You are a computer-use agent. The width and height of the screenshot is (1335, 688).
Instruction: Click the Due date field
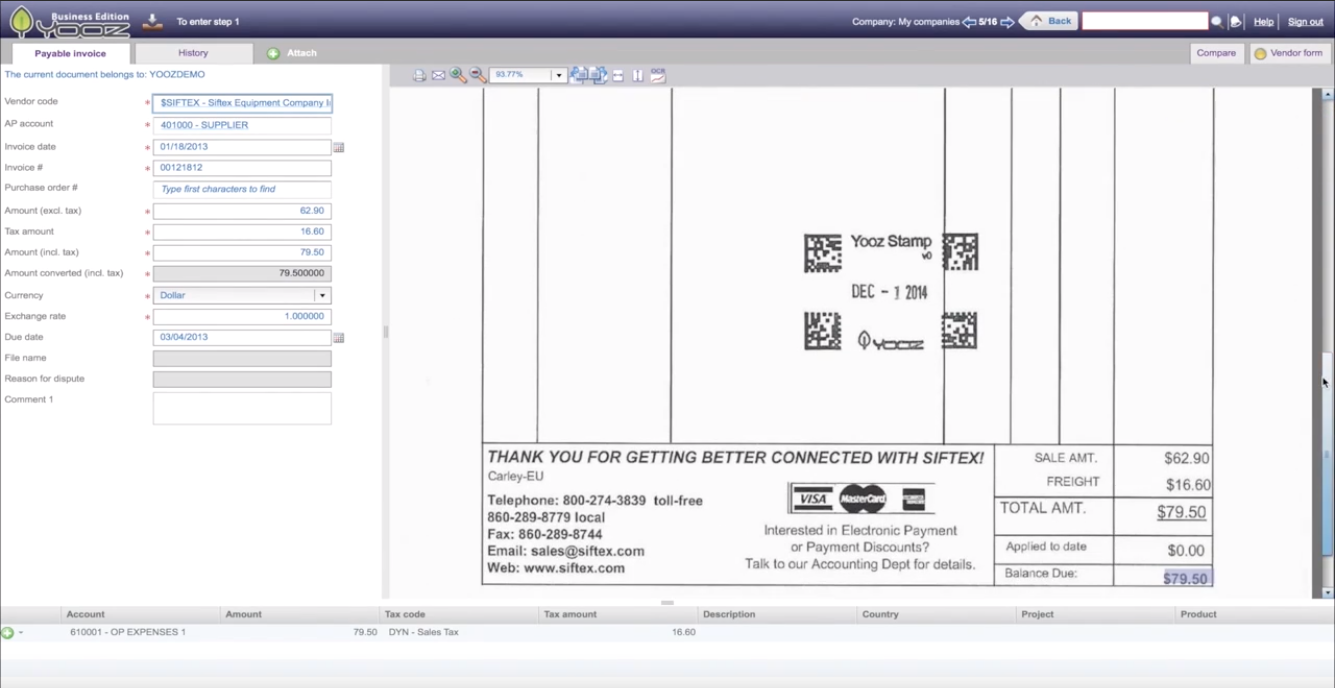(x=242, y=338)
